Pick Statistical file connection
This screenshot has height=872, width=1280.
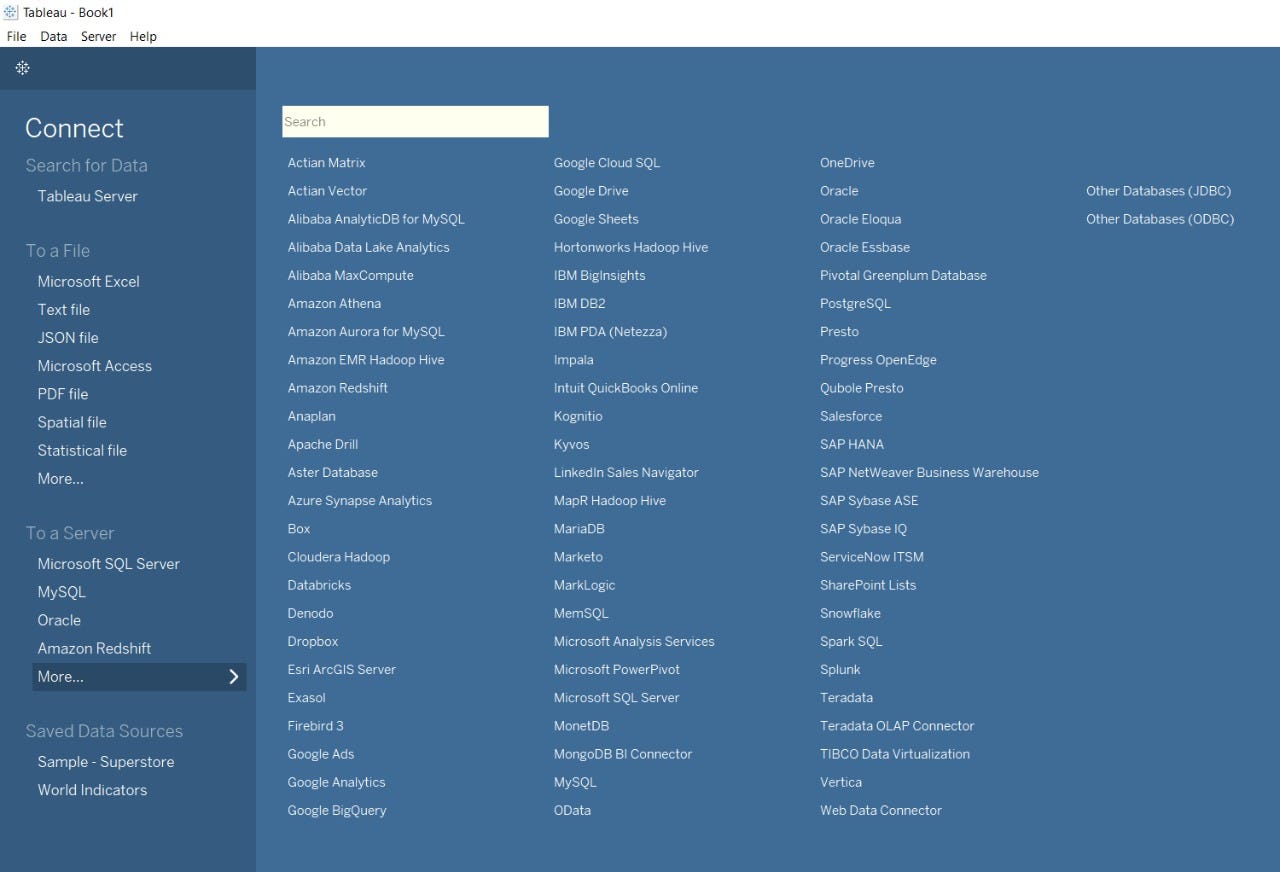[x=82, y=450]
